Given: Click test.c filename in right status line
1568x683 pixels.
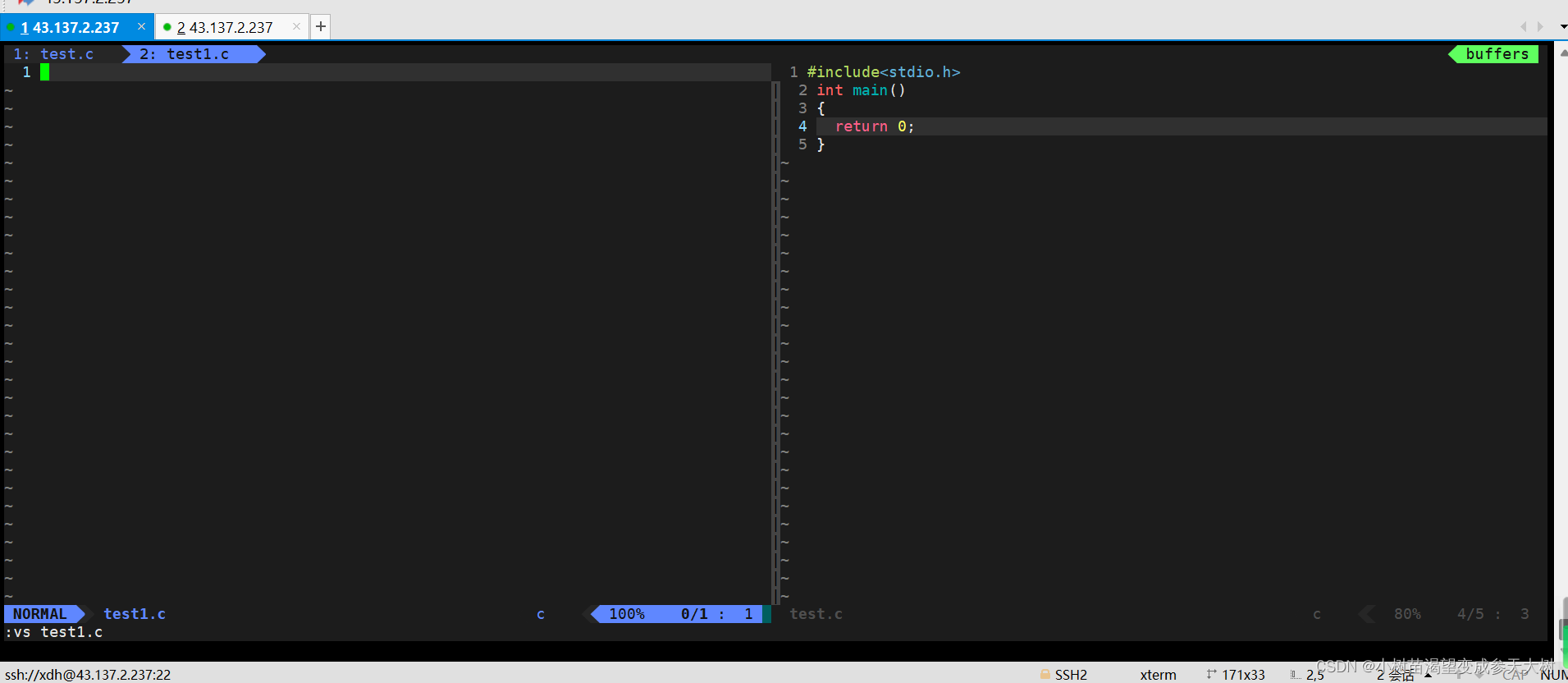Looking at the screenshot, I should (x=816, y=614).
